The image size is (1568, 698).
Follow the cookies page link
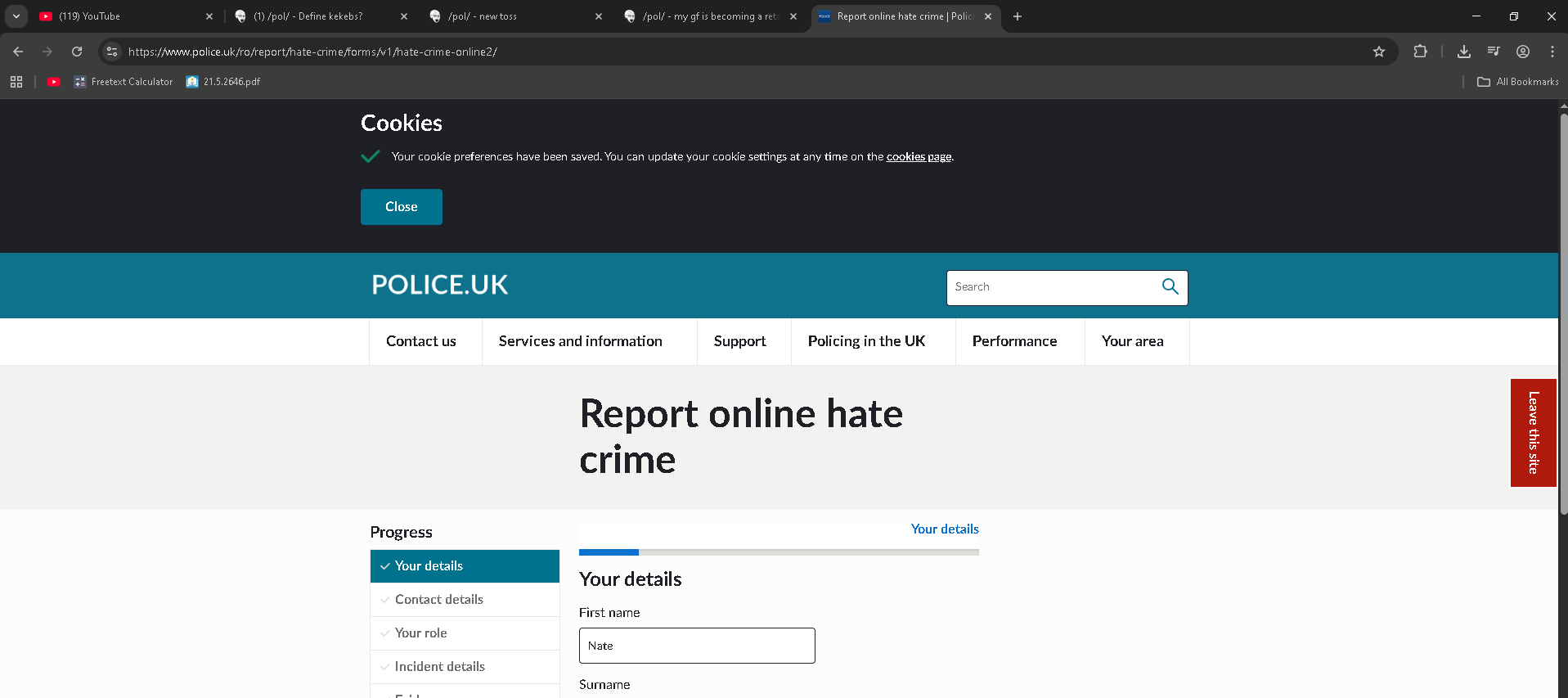[919, 157]
